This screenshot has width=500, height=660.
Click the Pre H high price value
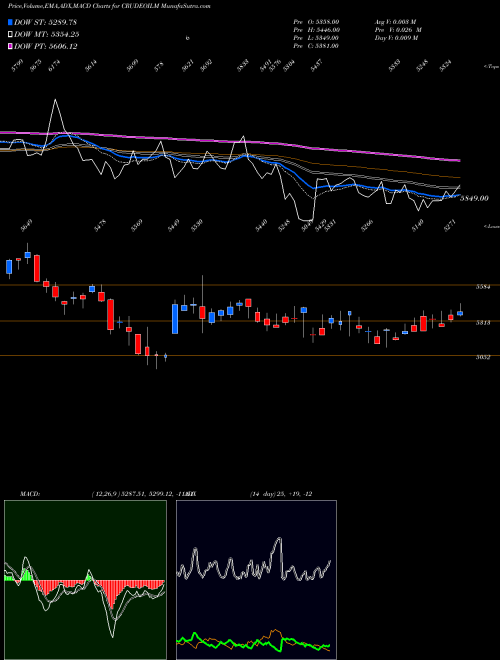pyautogui.click(x=327, y=30)
